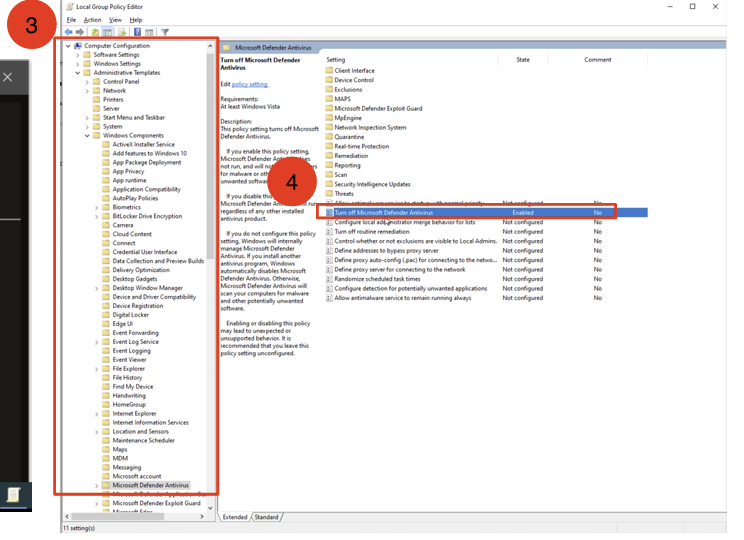Select App Privacy in the tree
Viewport: 744px width, 540px height.
click(x=128, y=171)
